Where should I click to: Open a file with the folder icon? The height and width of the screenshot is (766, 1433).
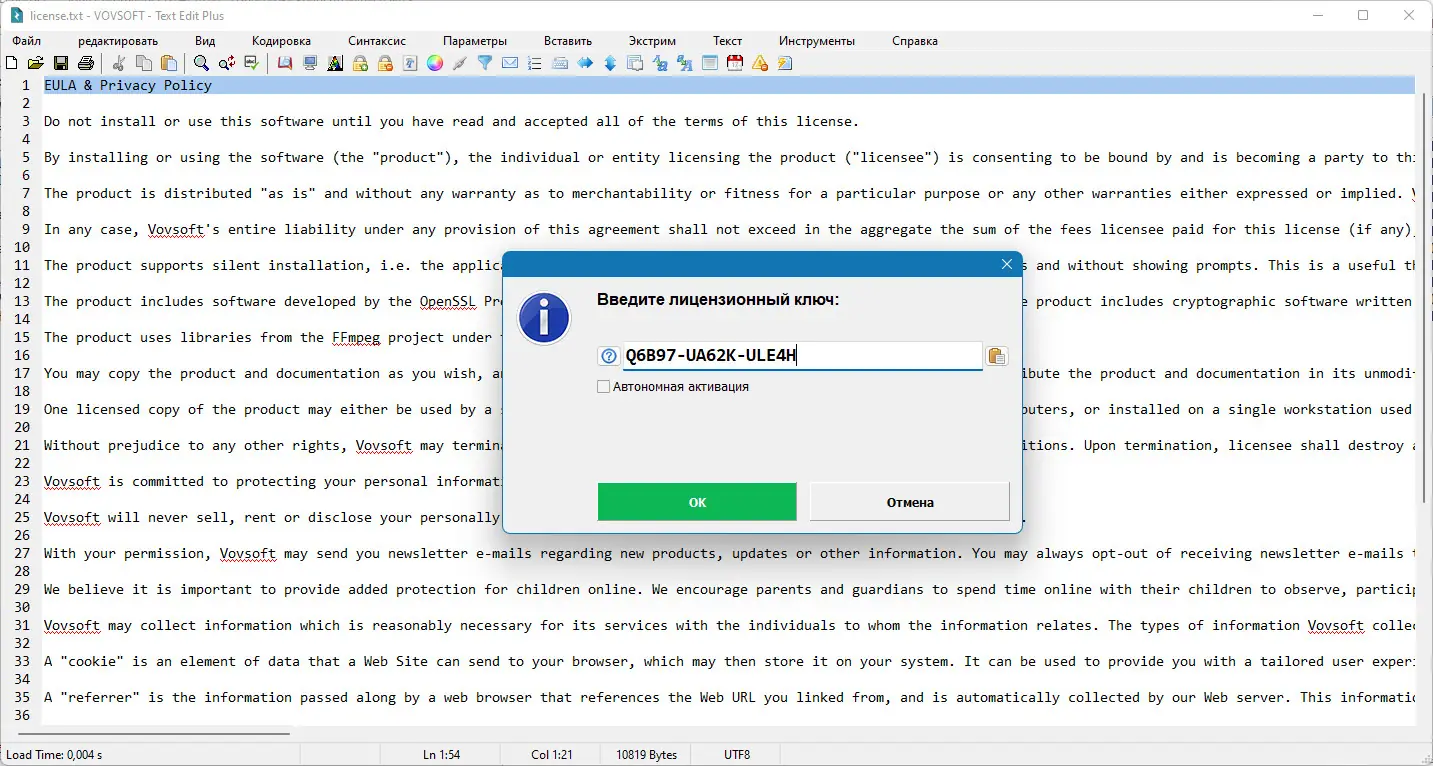point(36,63)
